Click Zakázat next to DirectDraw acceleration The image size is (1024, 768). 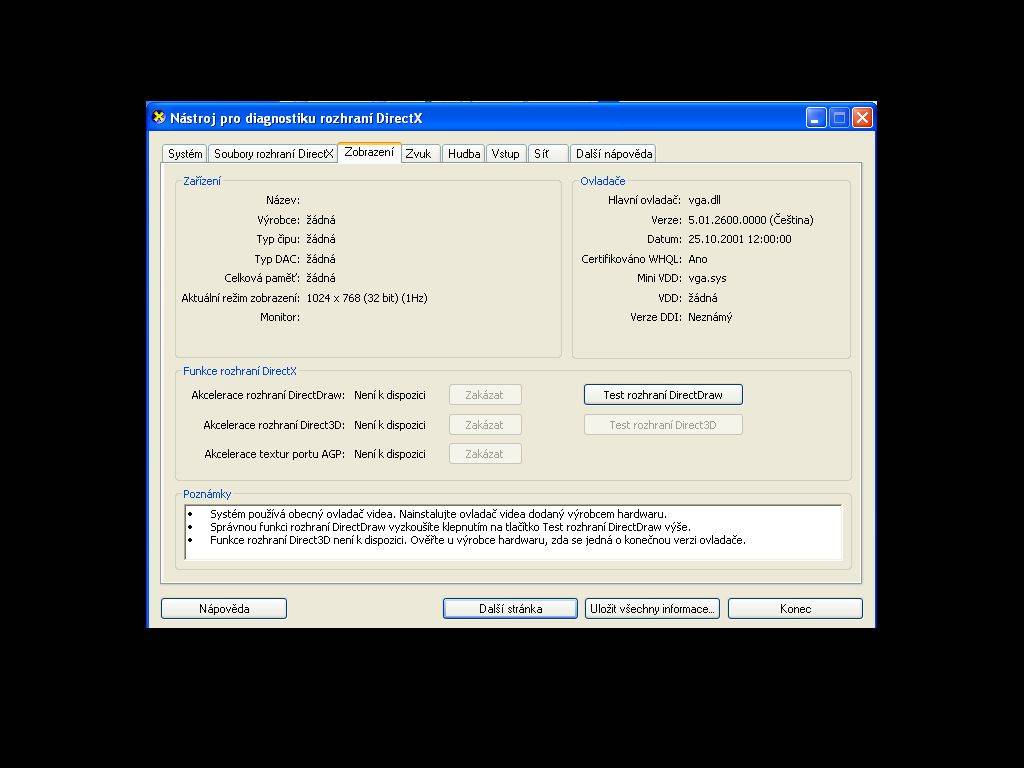(x=485, y=394)
